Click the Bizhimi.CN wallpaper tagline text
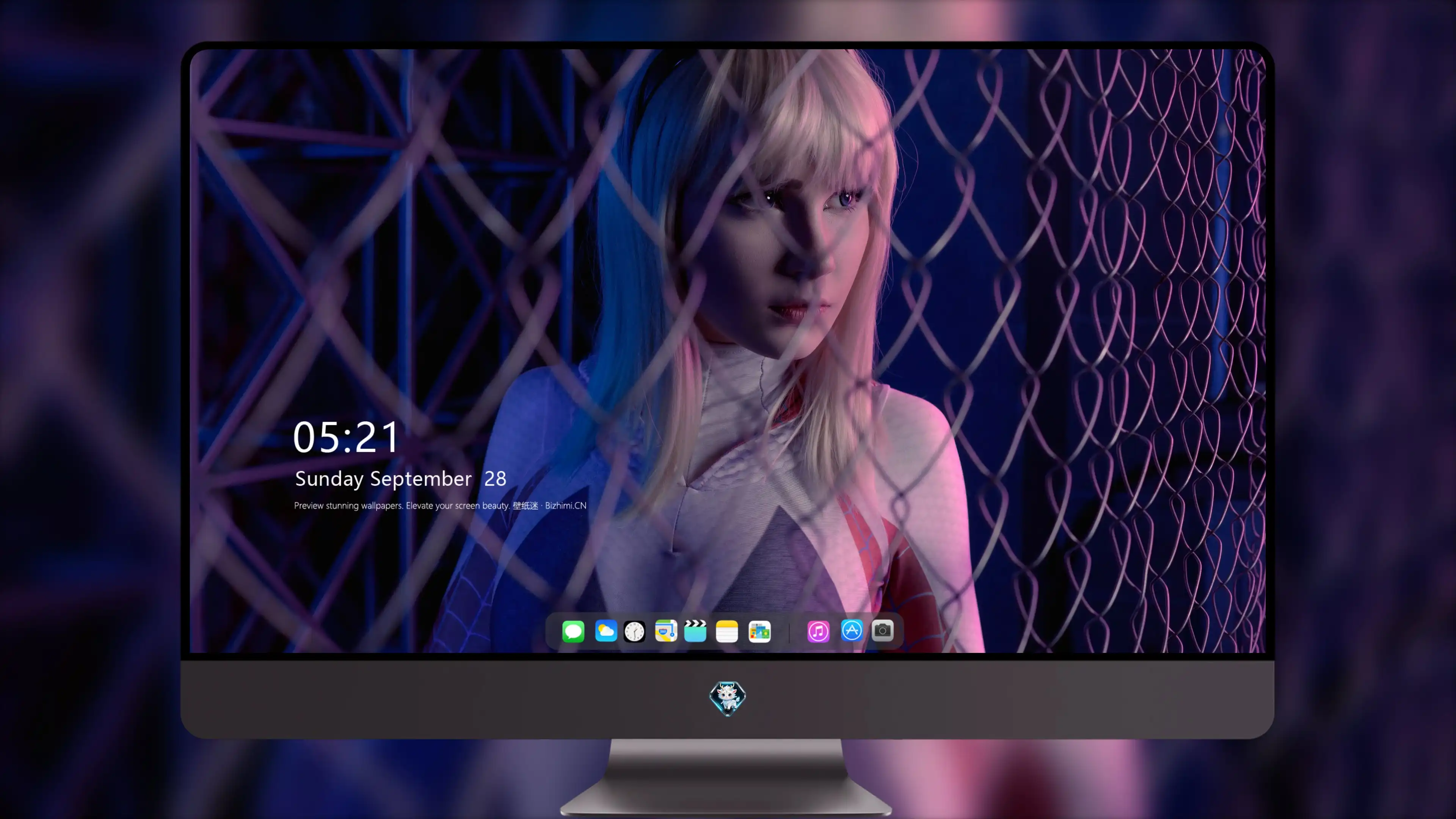The height and width of the screenshot is (819, 1456). coord(440,505)
